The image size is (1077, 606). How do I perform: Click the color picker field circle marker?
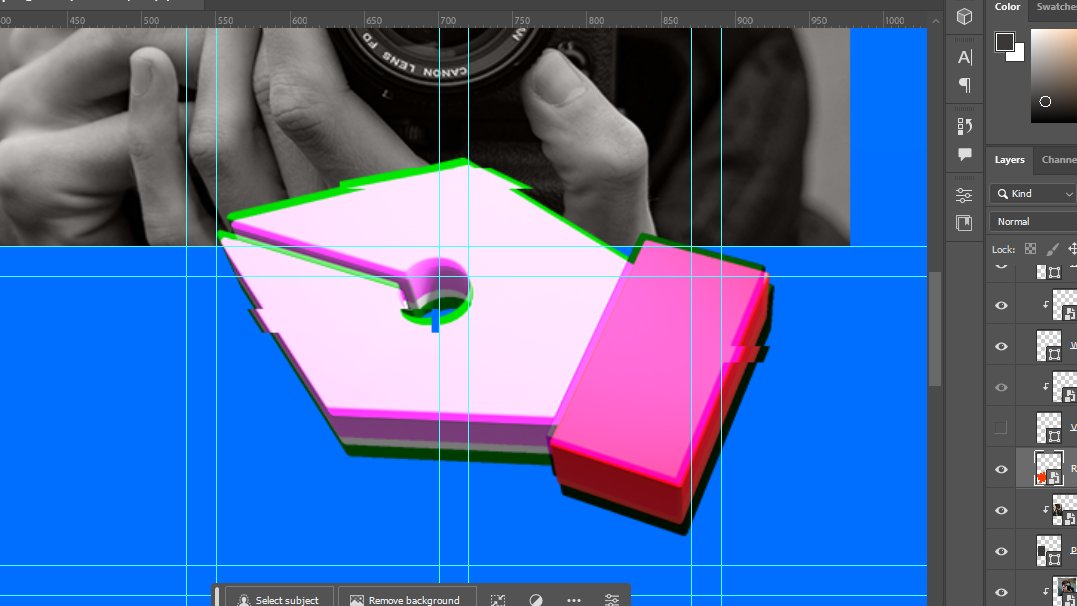tap(1045, 102)
